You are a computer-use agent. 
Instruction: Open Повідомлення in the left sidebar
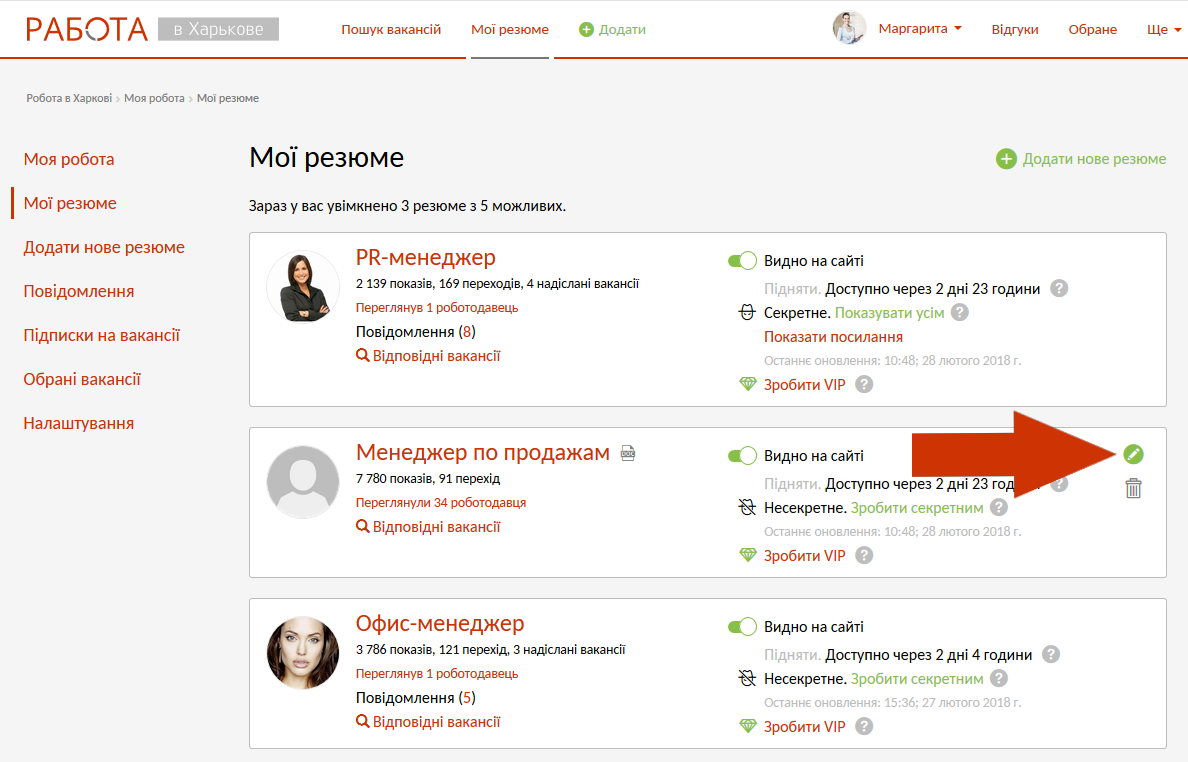[79, 291]
